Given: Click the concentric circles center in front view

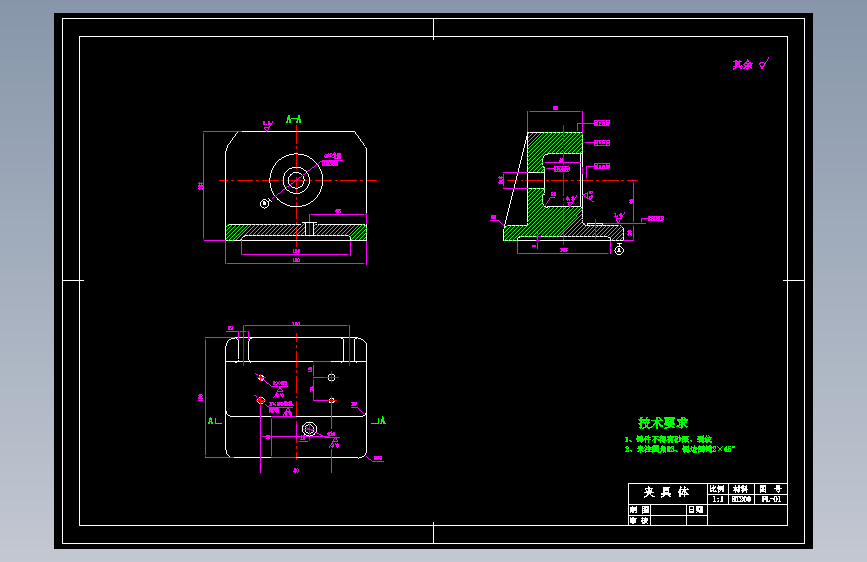Looking at the screenshot, I should 296,180.
